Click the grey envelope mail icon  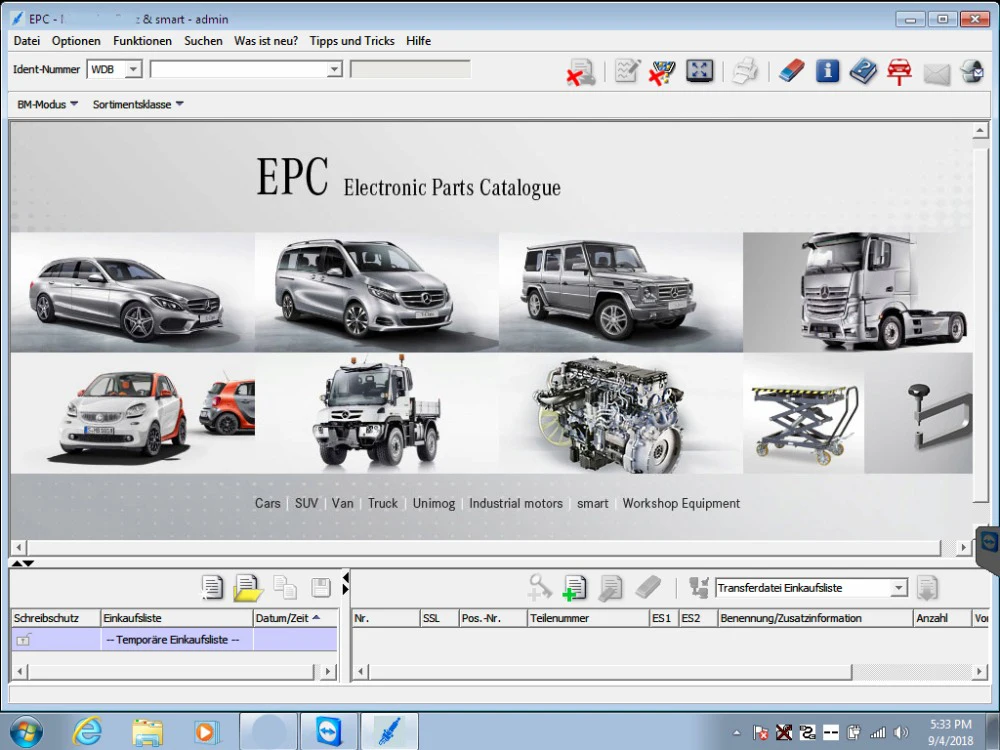(936, 73)
